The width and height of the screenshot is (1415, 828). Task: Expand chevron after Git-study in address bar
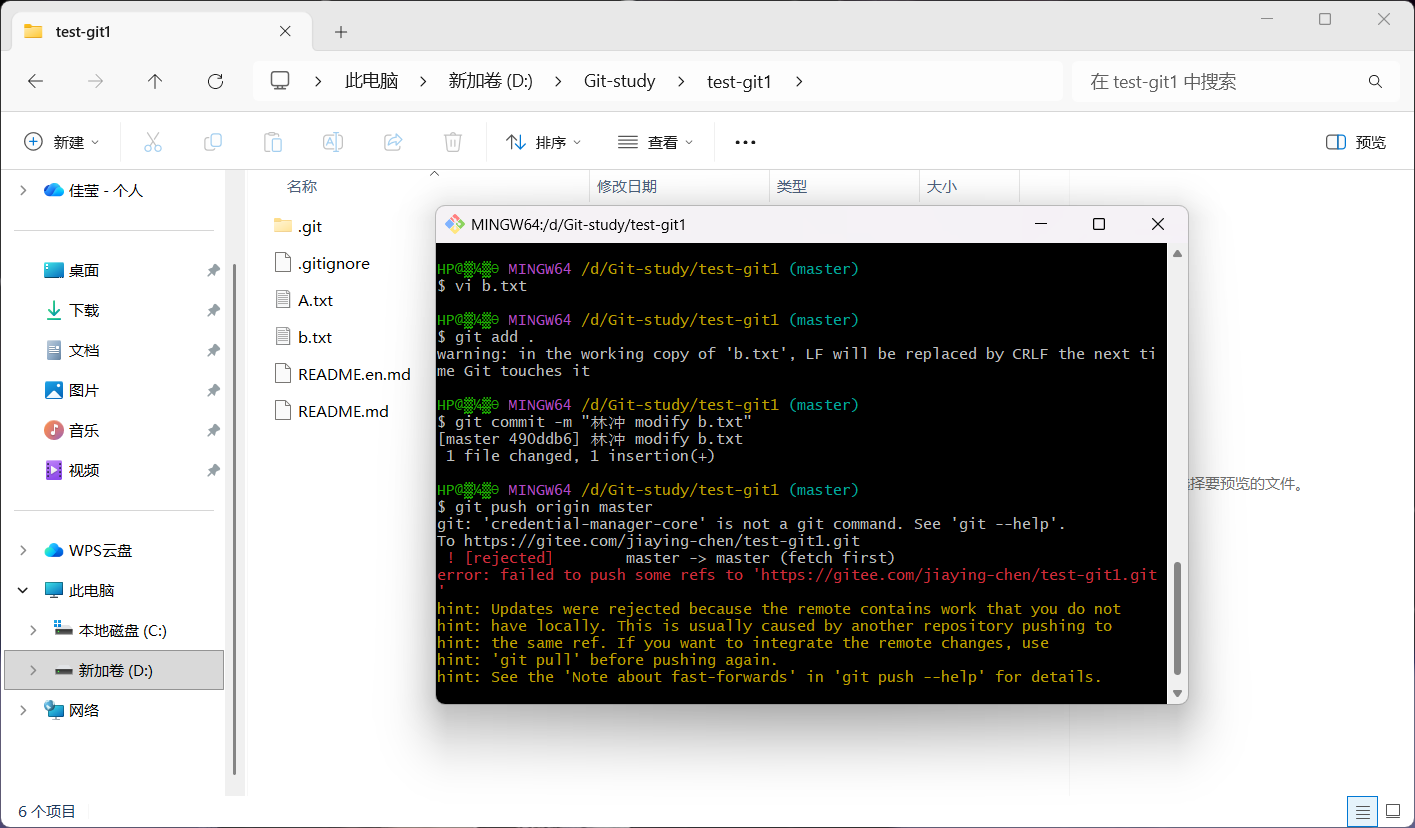(x=682, y=82)
